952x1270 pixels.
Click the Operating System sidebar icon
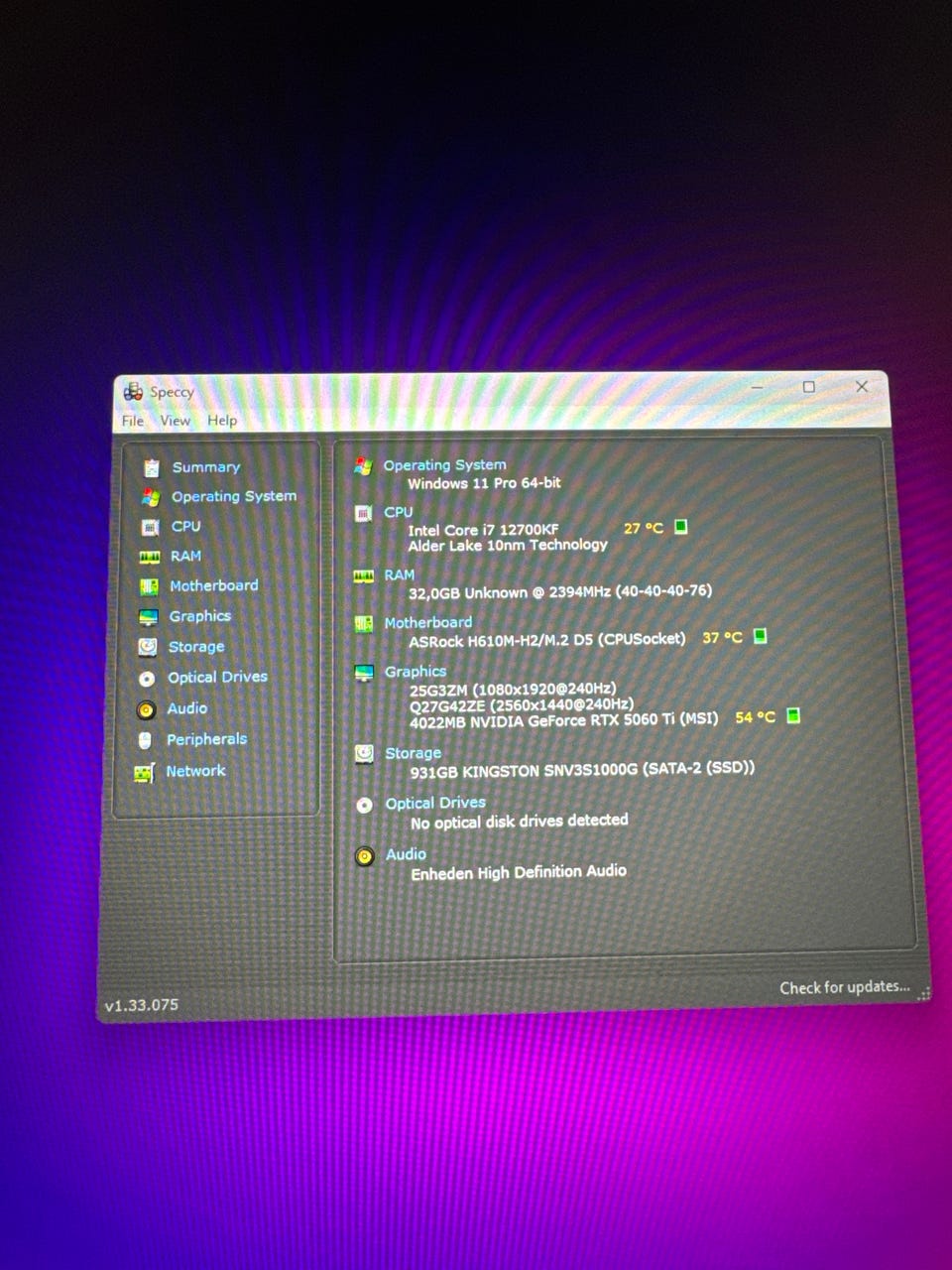pyautogui.click(x=151, y=497)
